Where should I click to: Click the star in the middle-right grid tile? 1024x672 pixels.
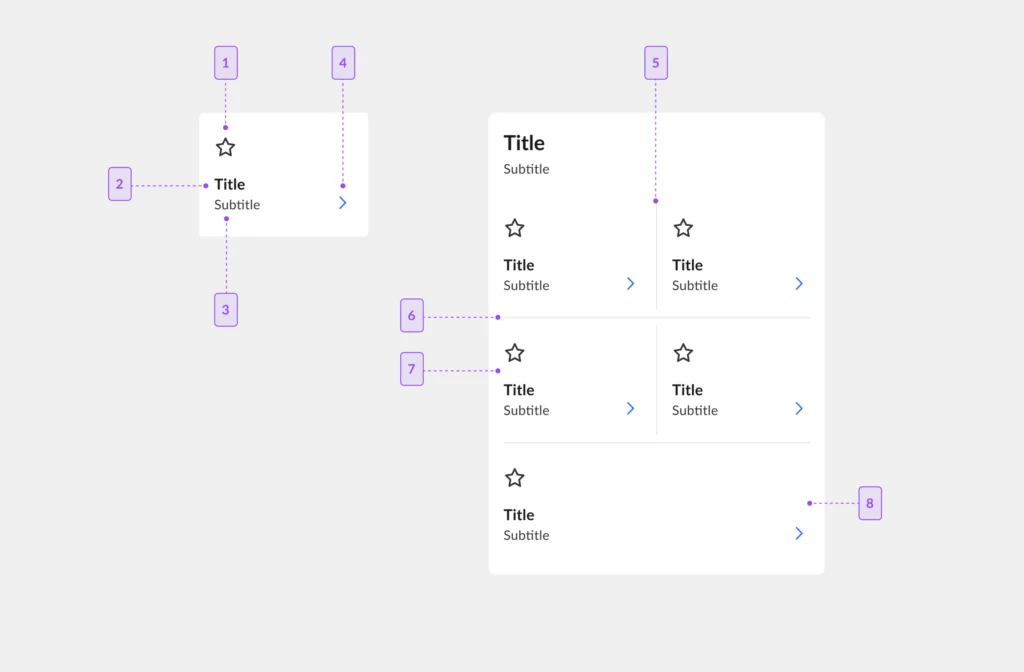(683, 353)
